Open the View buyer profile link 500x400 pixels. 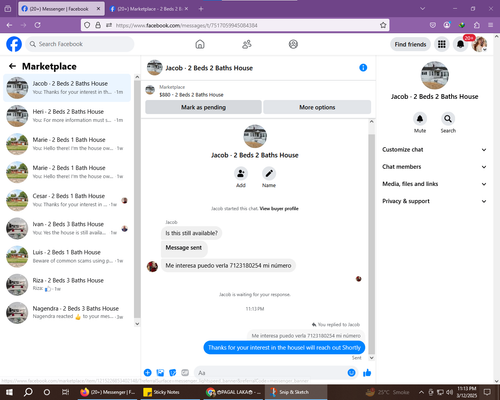click(279, 209)
